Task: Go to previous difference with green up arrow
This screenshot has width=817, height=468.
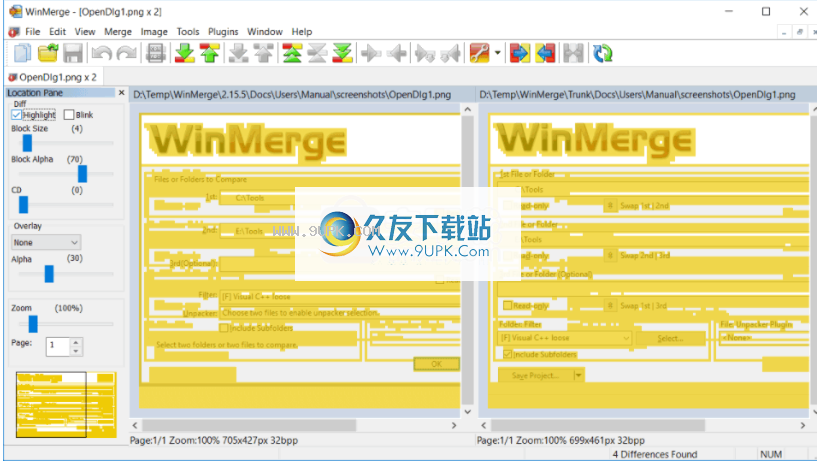Action: click(210, 53)
